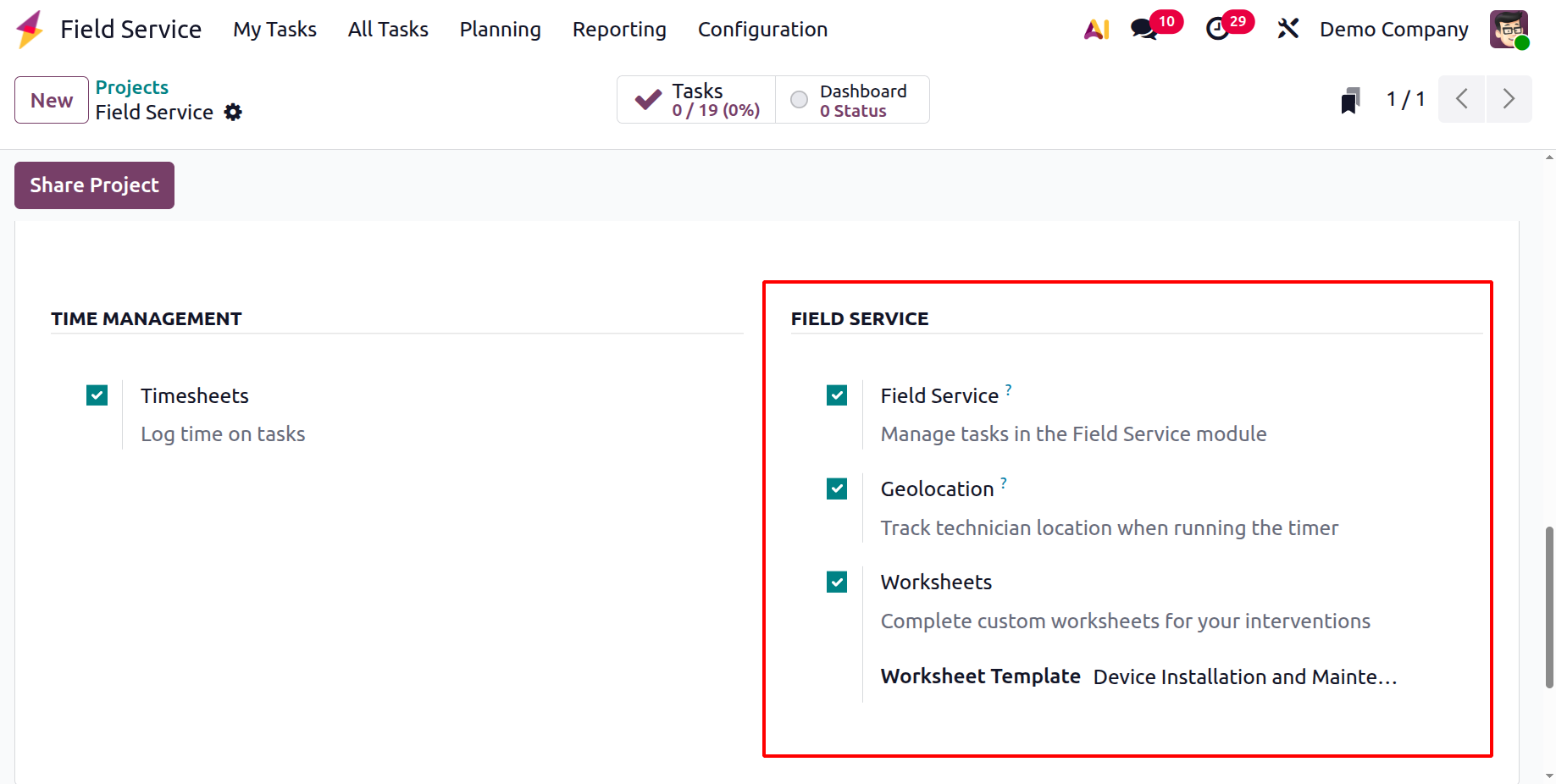Open the gear actions menu beside Field Service
The image size is (1556, 784).
pyautogui.click(x=233, y=113)
